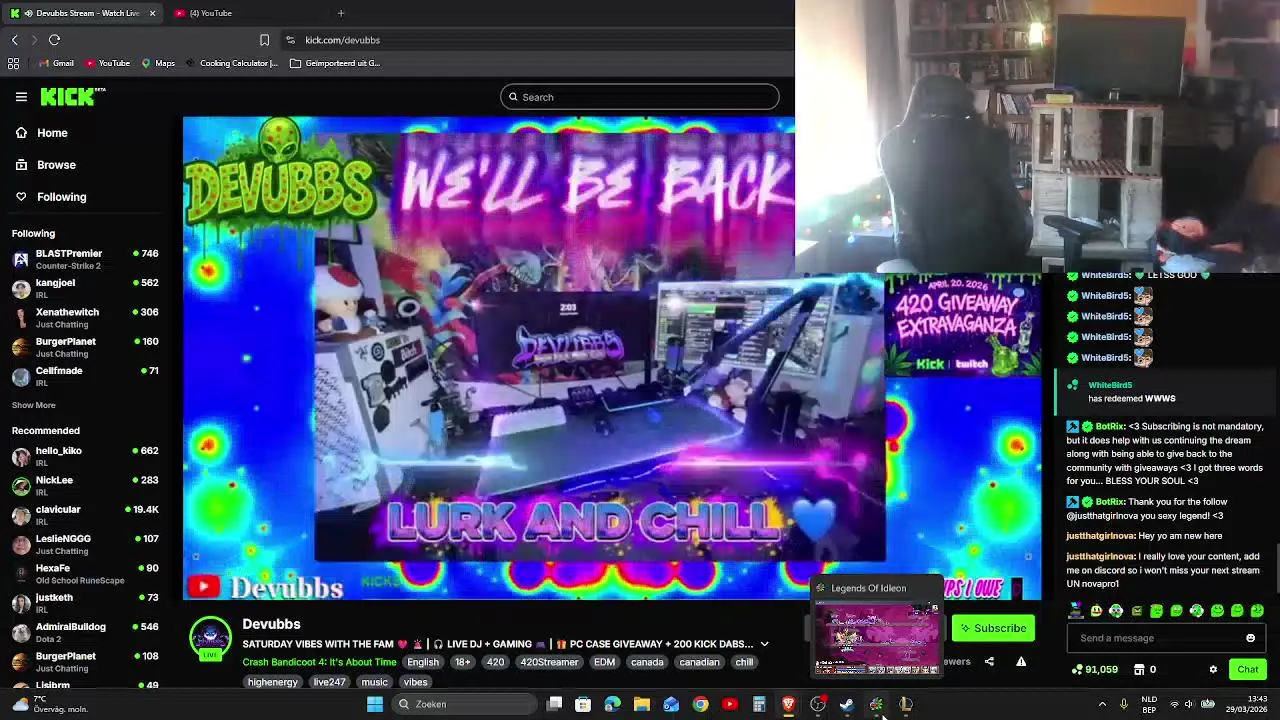Screen dimensions: 1280x720
Task: Open Gmail bookmark
Action: 56,63
